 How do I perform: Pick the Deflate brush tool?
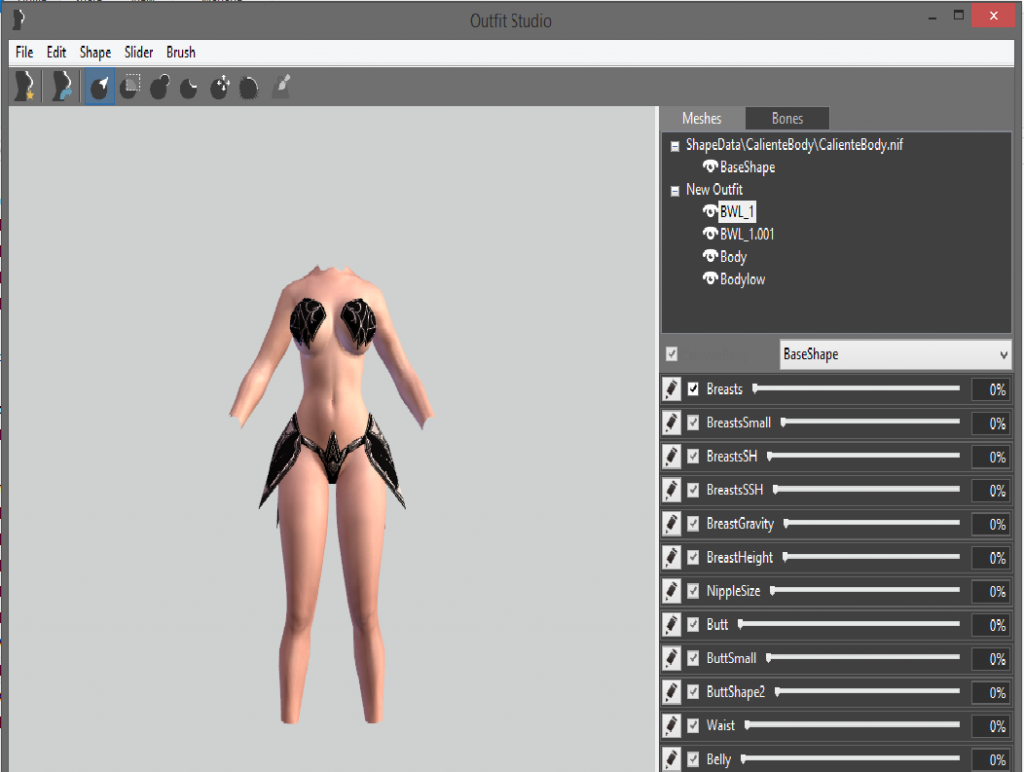point(190,86)
